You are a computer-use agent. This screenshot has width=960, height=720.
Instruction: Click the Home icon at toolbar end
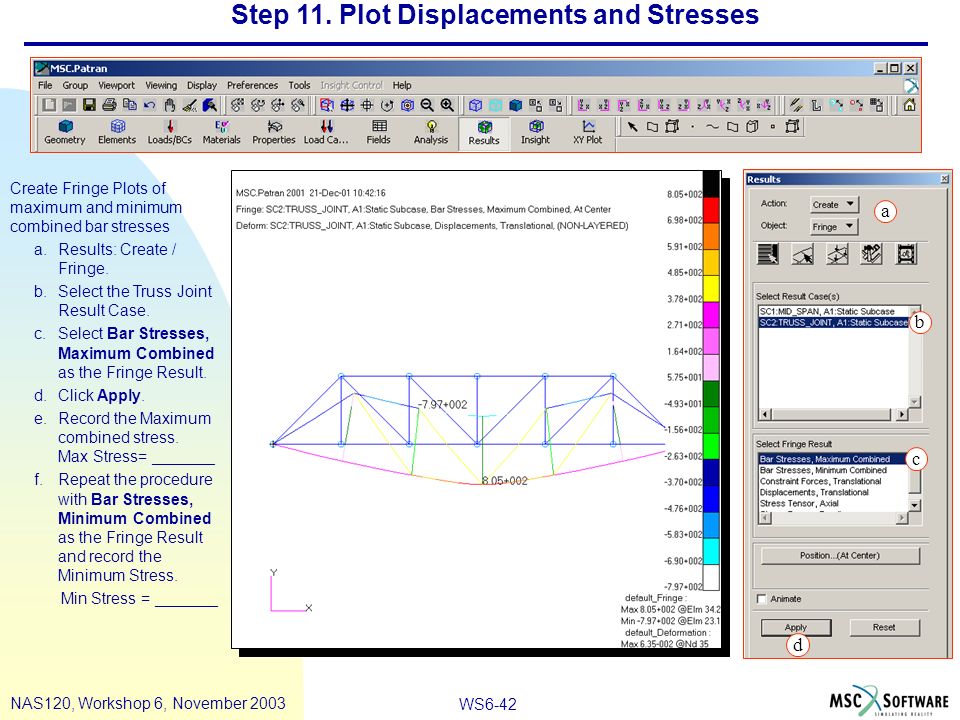[910, 105]
